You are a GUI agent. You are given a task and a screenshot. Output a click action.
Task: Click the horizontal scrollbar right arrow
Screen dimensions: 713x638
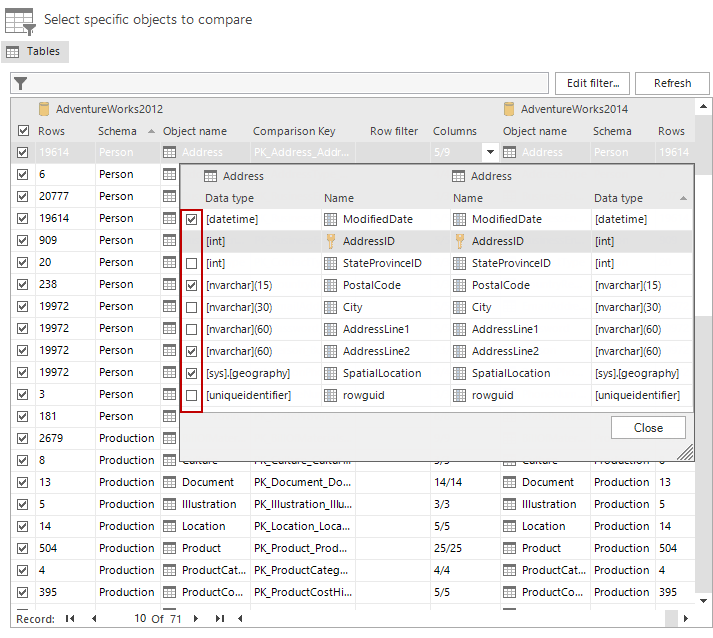coord(686,618)
